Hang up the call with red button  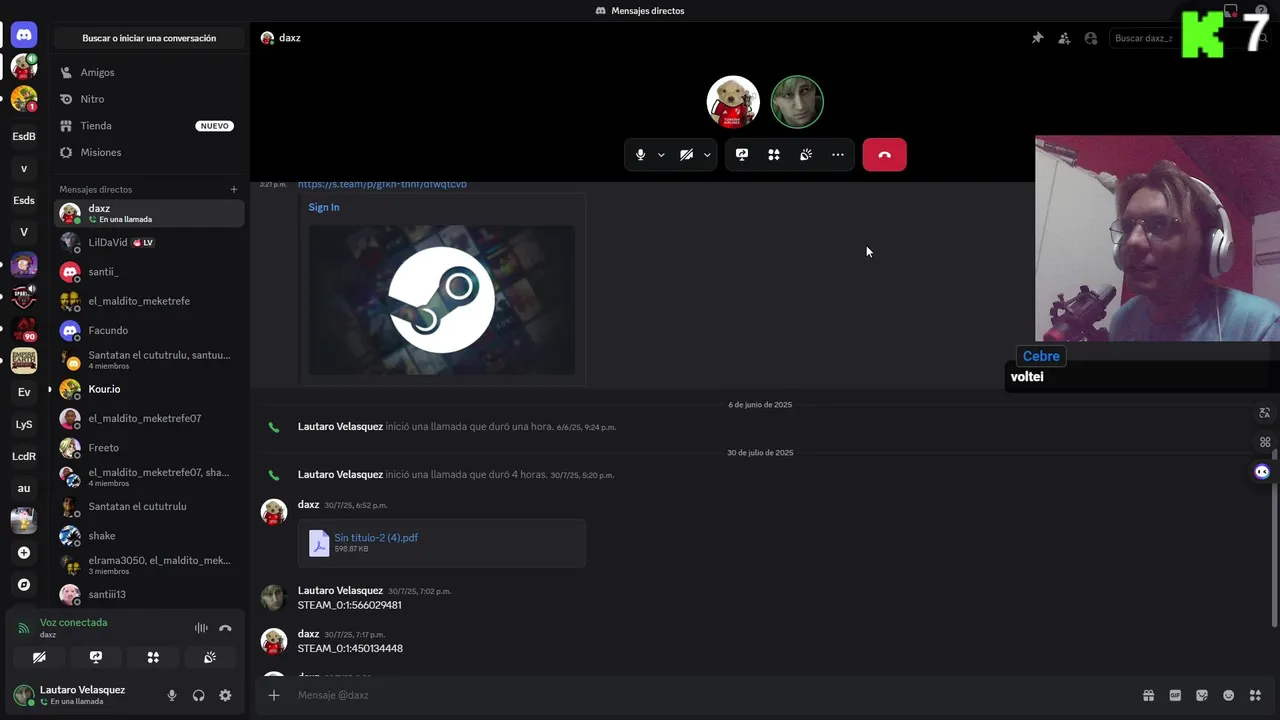[x=884, y=155]
